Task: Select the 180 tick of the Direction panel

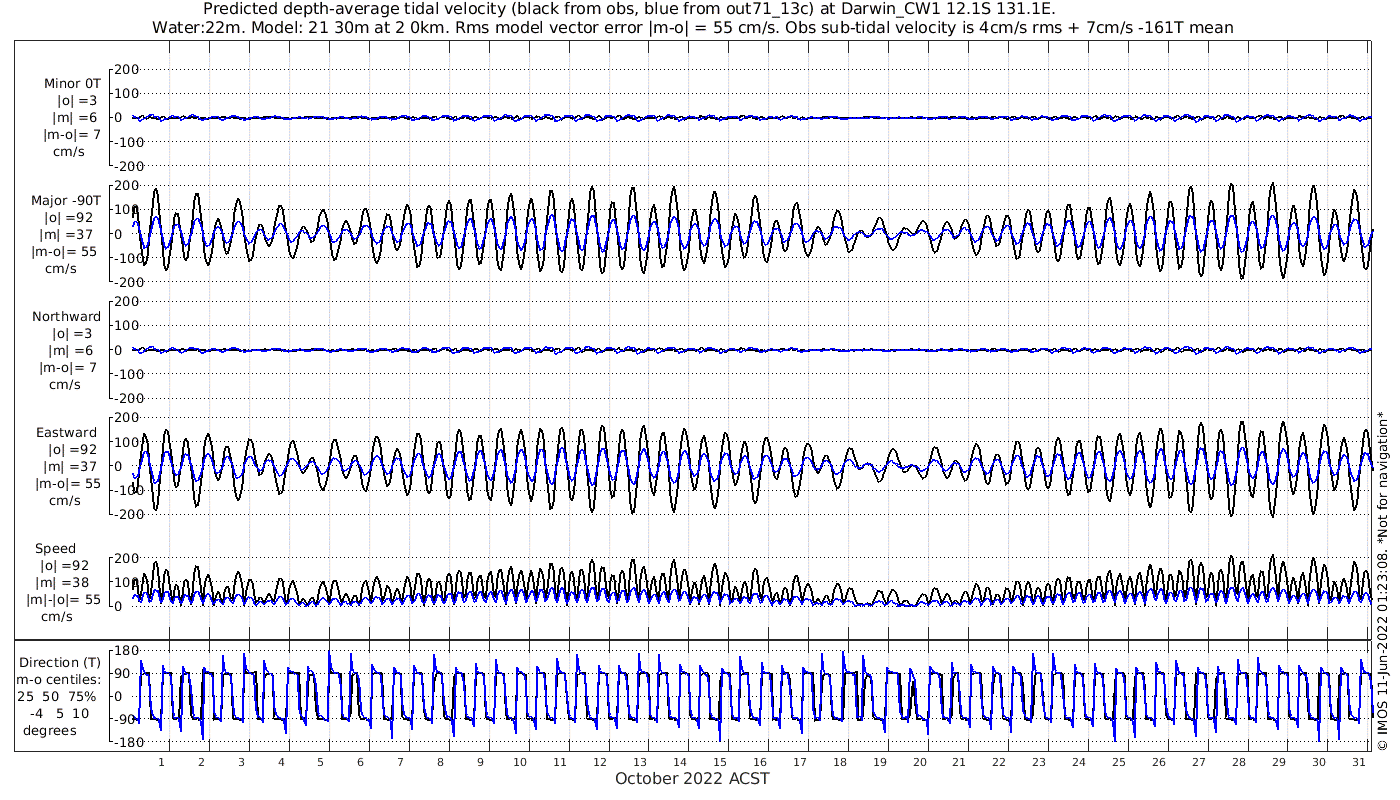Action: tap(126, 651)
